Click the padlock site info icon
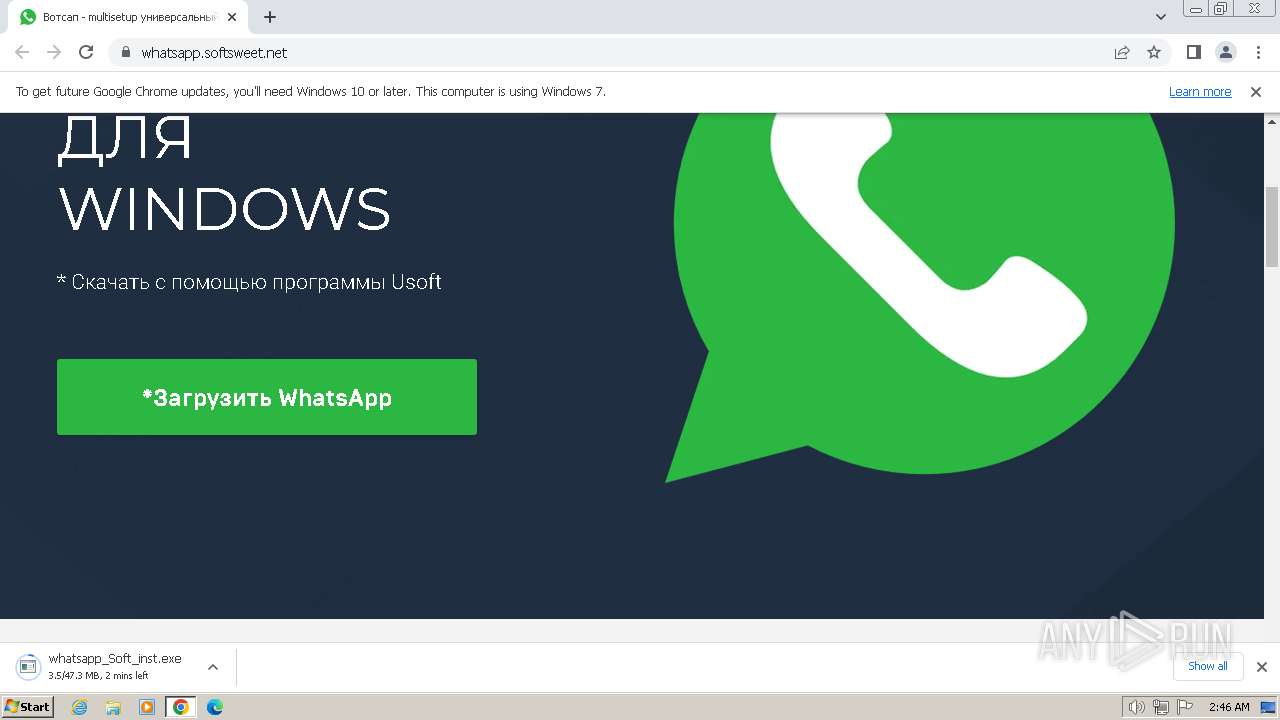The height and width of the screenshot is (720, 1280). (126, 53)
